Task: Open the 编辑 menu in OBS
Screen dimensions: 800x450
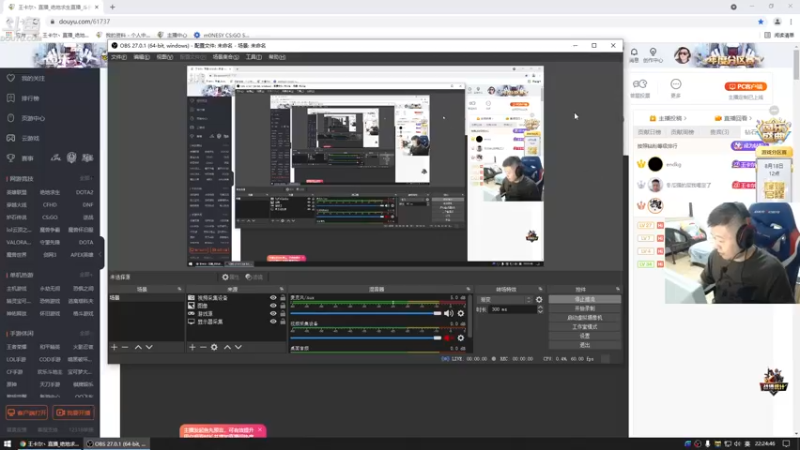Action: pyautogui.click(x=141, y=57)
